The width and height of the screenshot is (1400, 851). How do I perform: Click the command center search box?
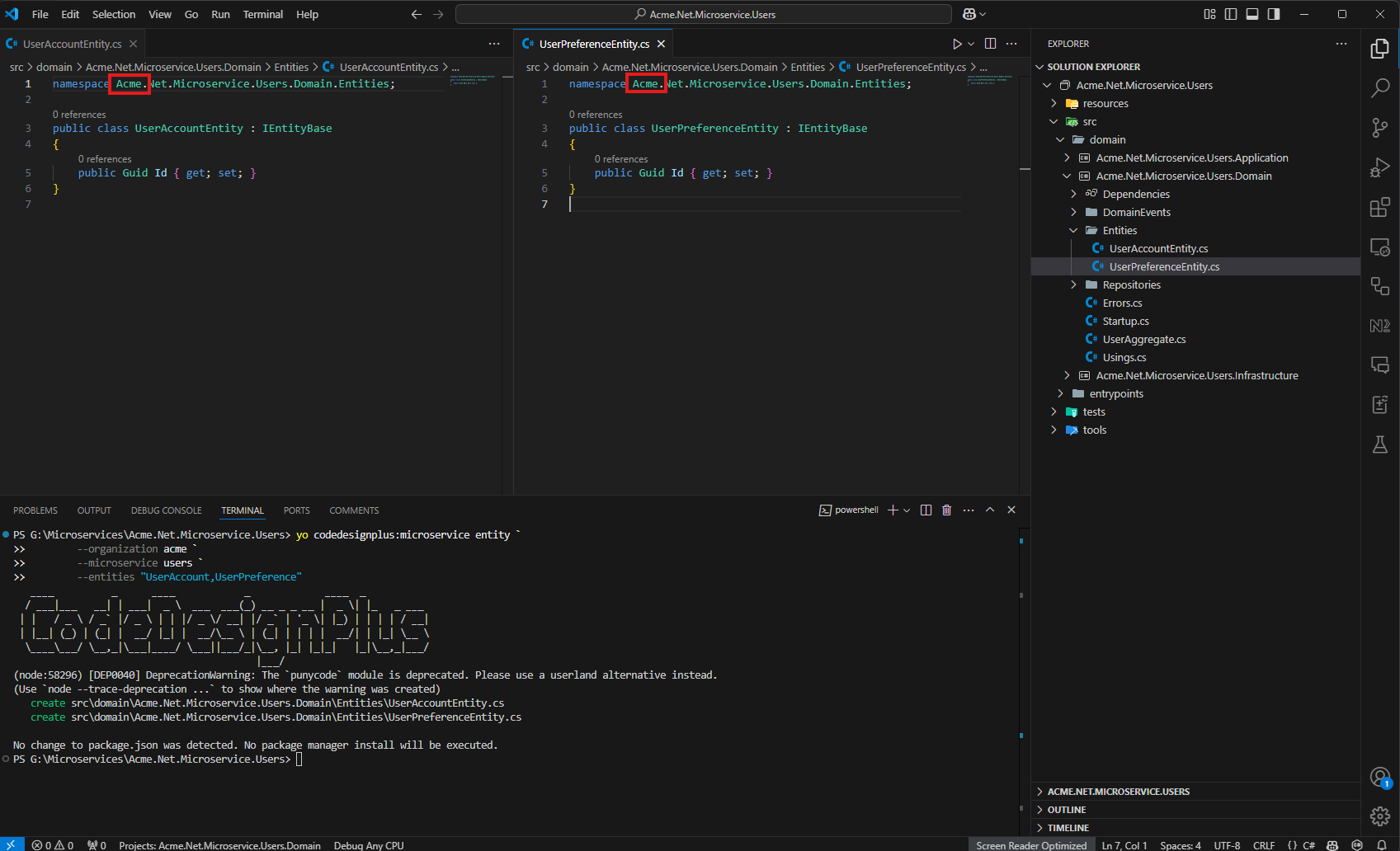(x=704, y=14)
